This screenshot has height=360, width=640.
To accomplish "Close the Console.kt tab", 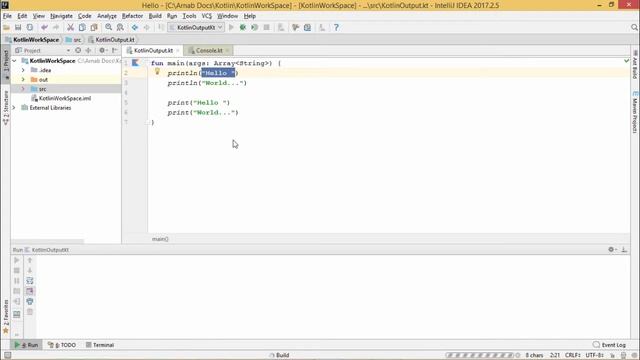I will (227, 51).
